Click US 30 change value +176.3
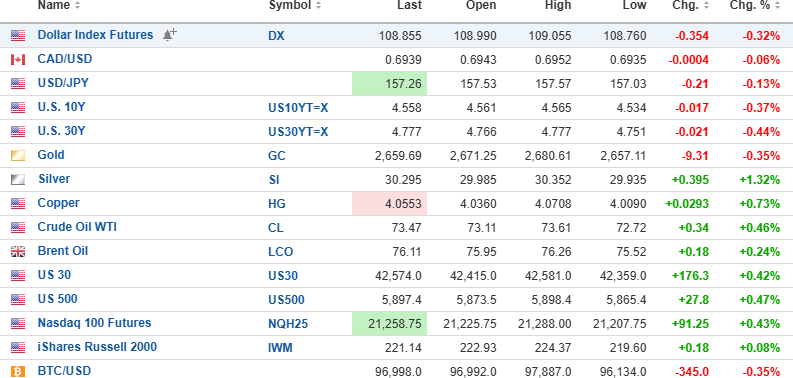 (690, 276)
